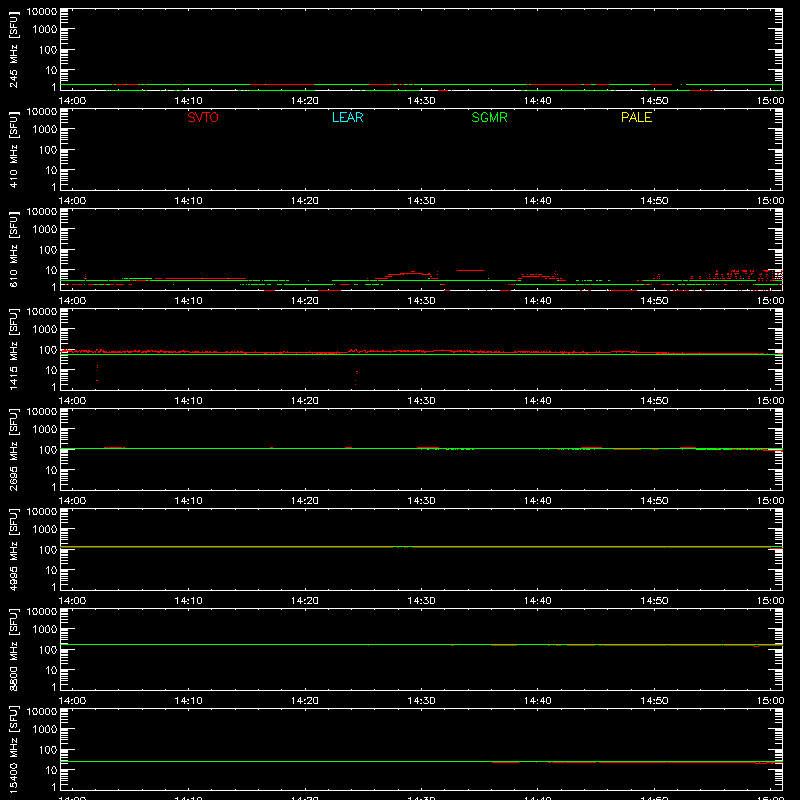Image resolution: width=800 pixels, height=800 pixels.
Task: Select the 410 MHz [SFU] axis title
Action: [x=13, y=149]
